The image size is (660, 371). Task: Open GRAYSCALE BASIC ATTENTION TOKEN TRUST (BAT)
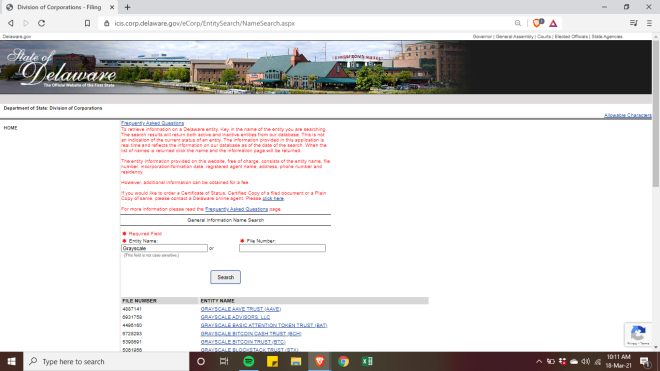(264, 326)
